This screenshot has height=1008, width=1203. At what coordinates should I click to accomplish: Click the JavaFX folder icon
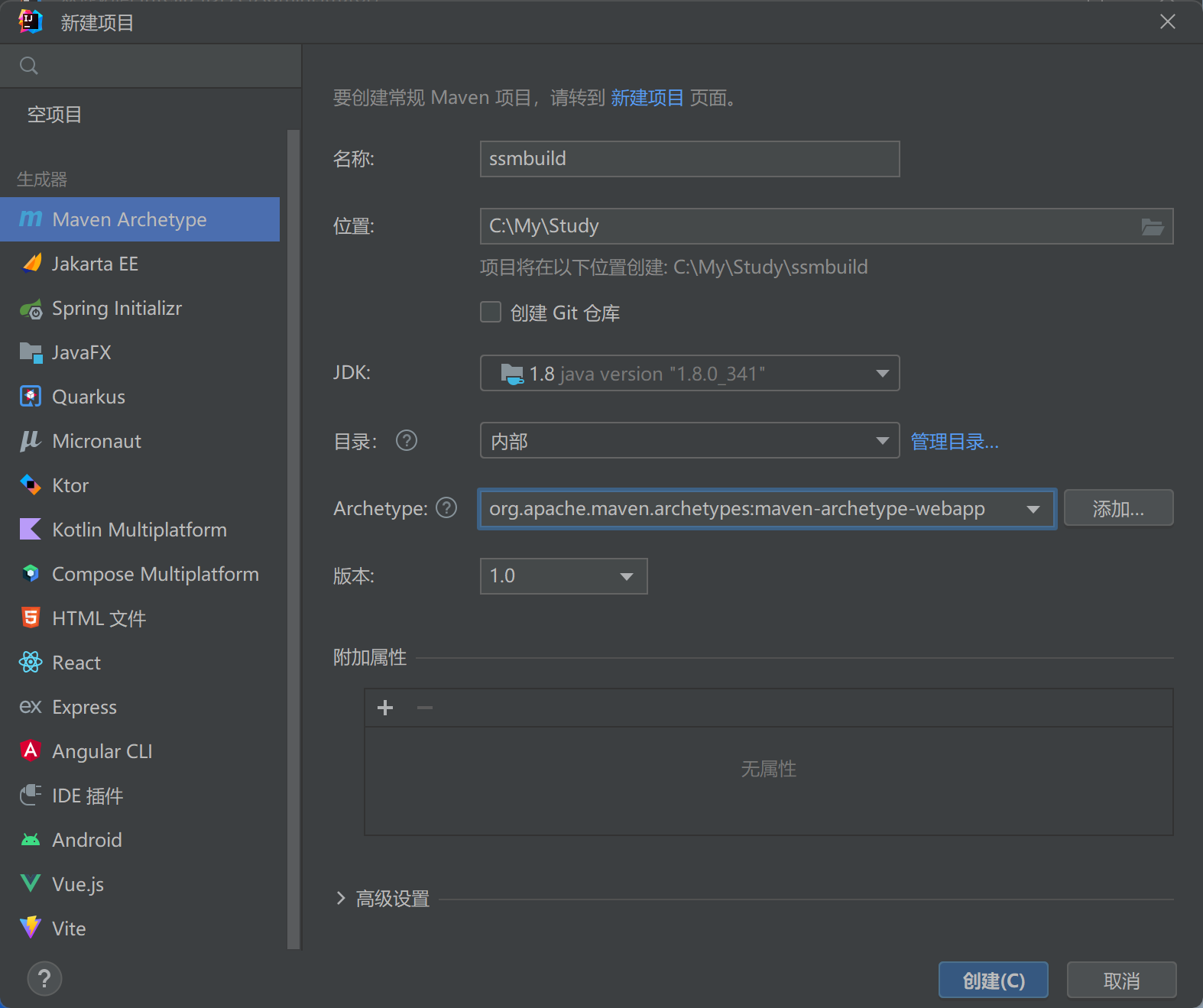31,352
